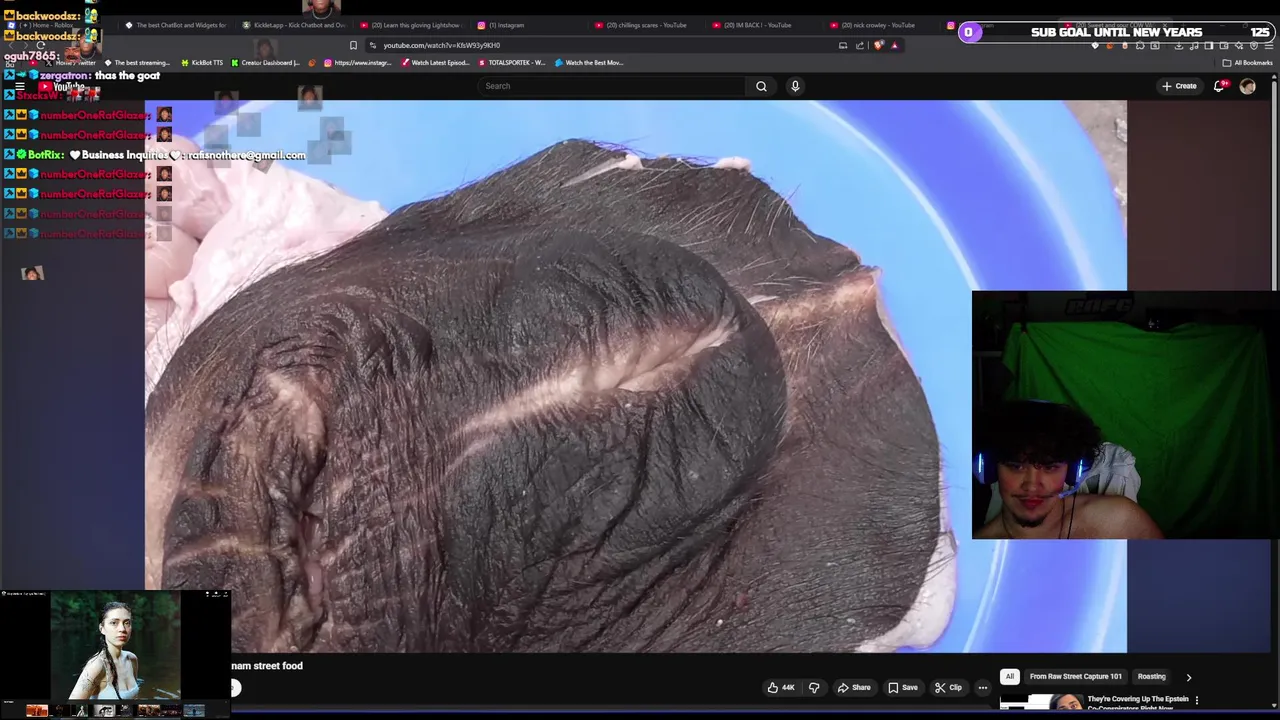Open the YouTube account avatar menu
Screen dimensions: 1280x720
tap(1247, 86)
